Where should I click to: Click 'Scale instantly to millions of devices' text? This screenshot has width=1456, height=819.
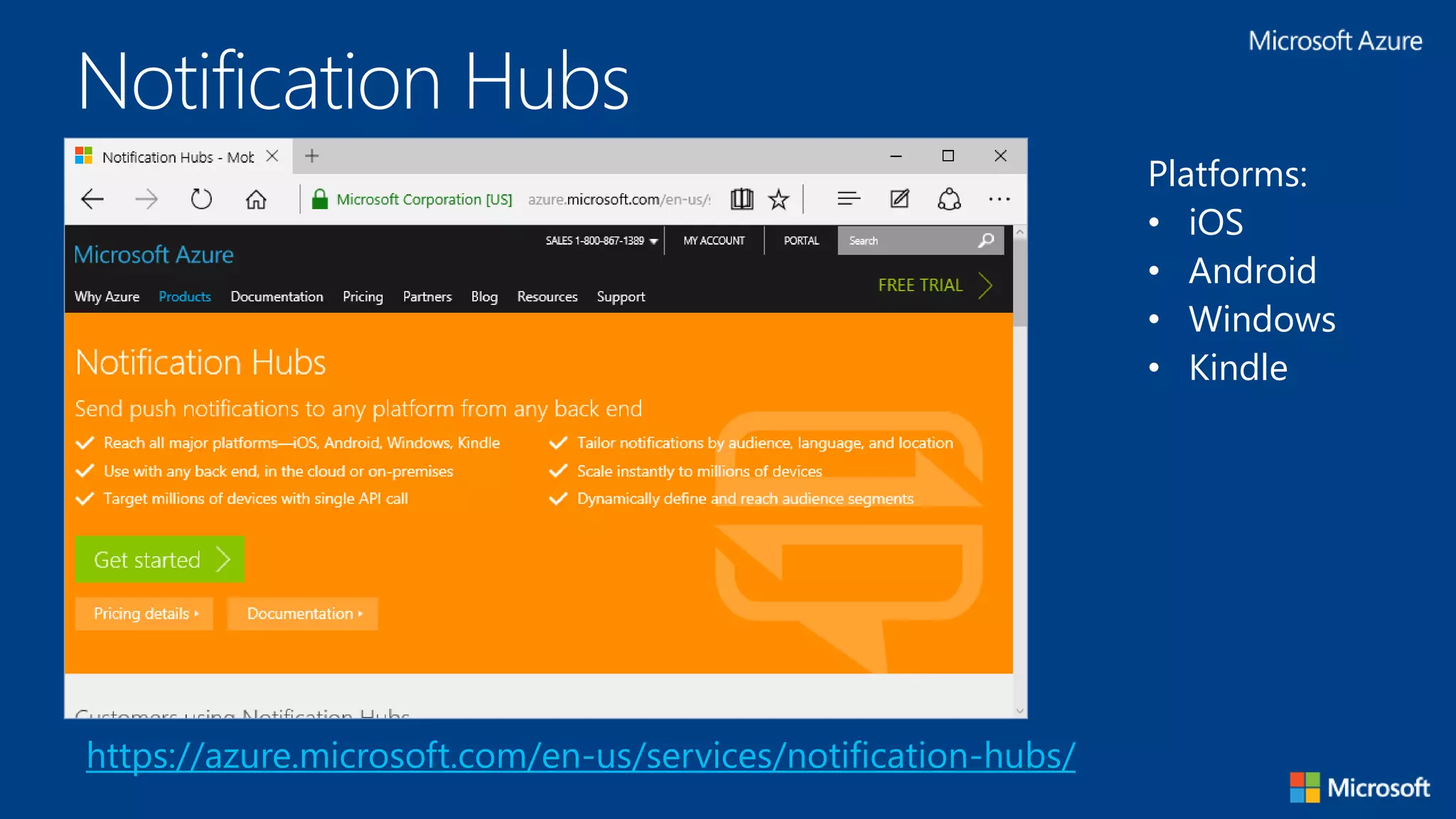(700, 471)
